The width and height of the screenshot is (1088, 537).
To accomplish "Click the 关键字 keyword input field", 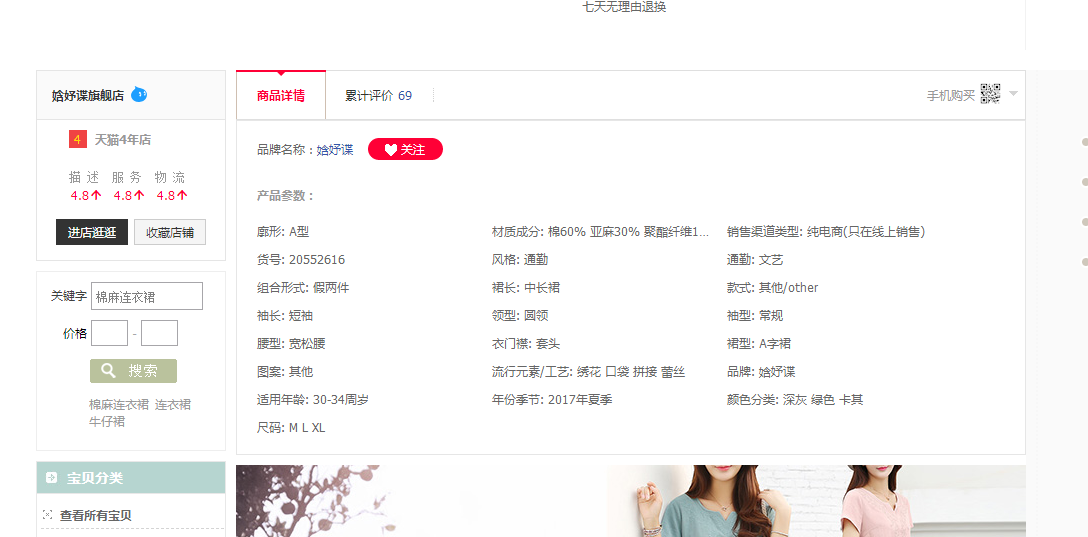I will [146, 297].
